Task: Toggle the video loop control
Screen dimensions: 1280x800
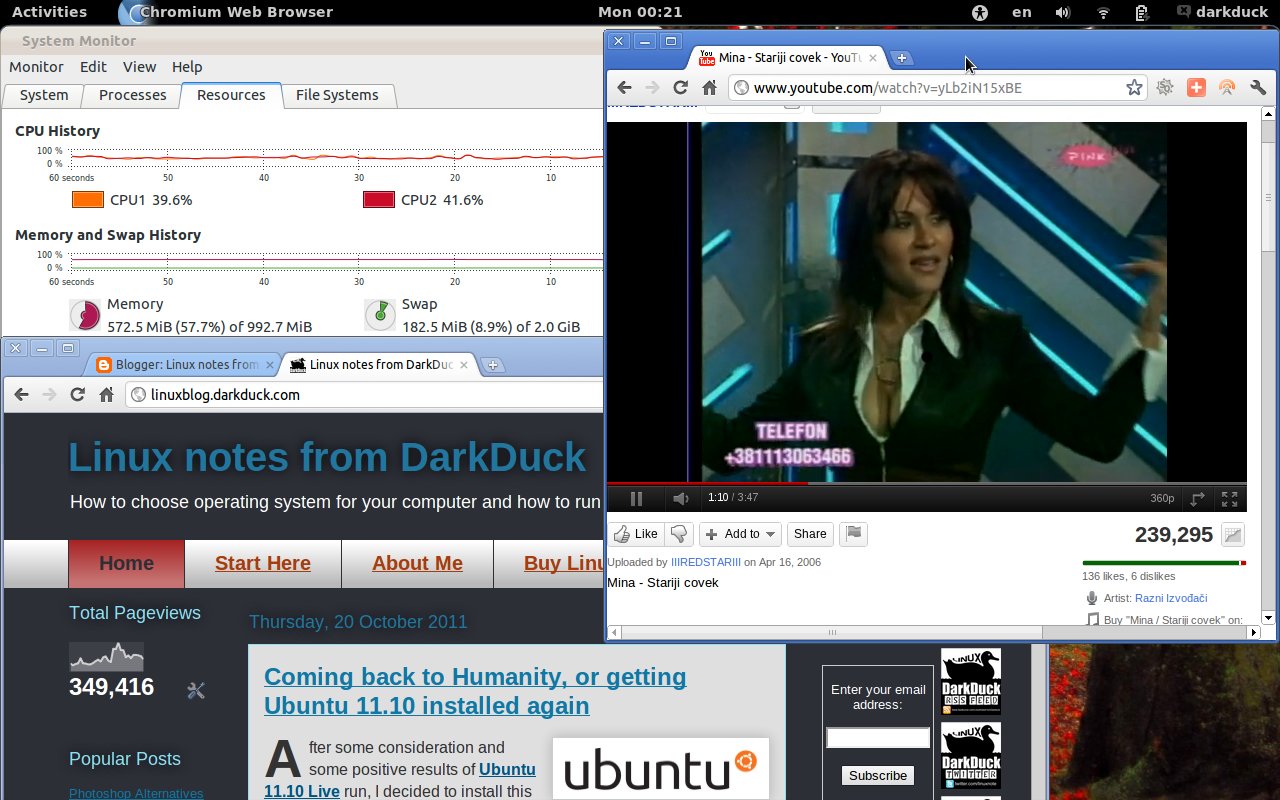Action: pyautogui.click(x=1197, y=498)
